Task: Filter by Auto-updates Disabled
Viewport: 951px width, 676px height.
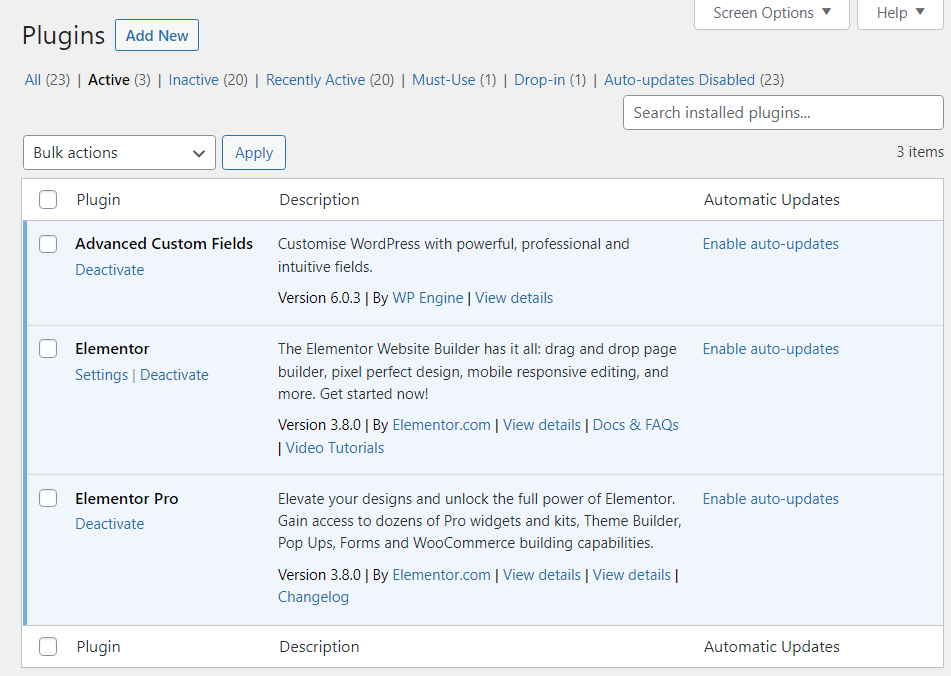Action: 679,80
